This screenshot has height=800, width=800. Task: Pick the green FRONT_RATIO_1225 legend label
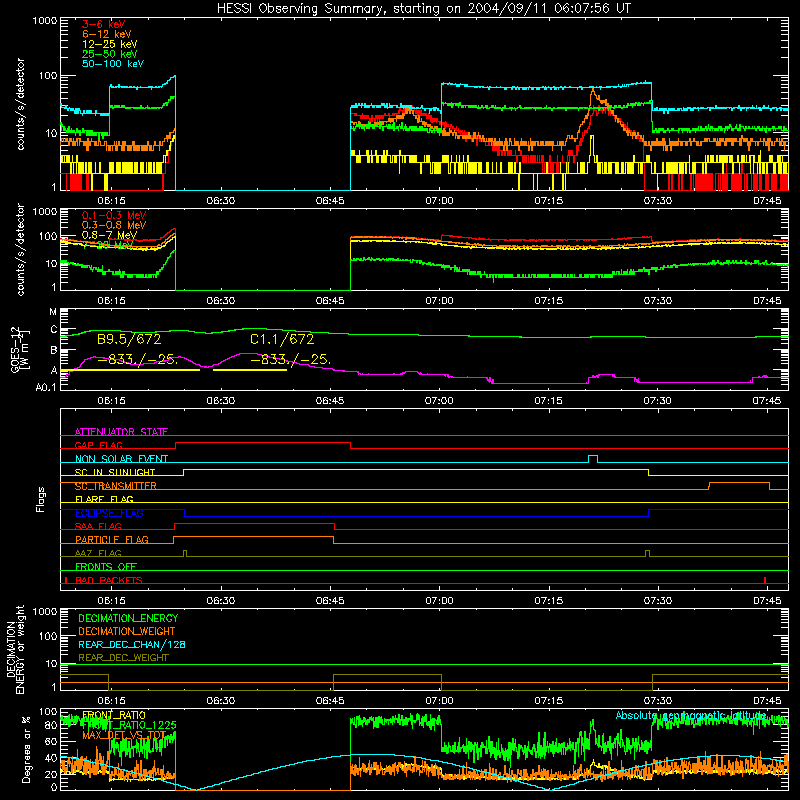[129, 725]
